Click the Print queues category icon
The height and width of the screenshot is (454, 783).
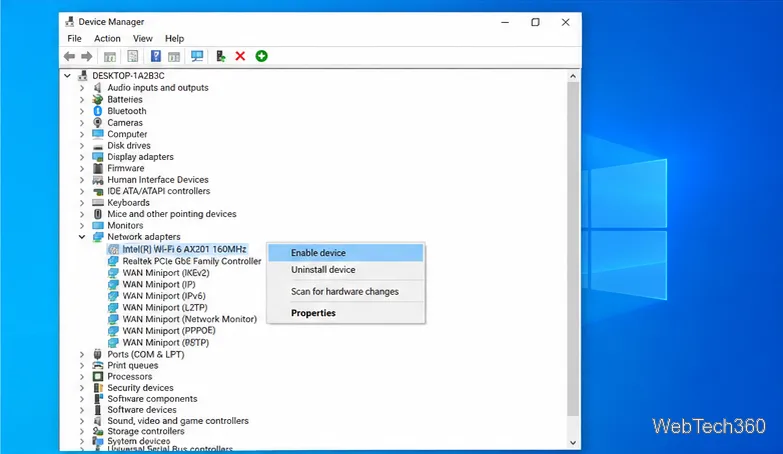coord(98,365)
